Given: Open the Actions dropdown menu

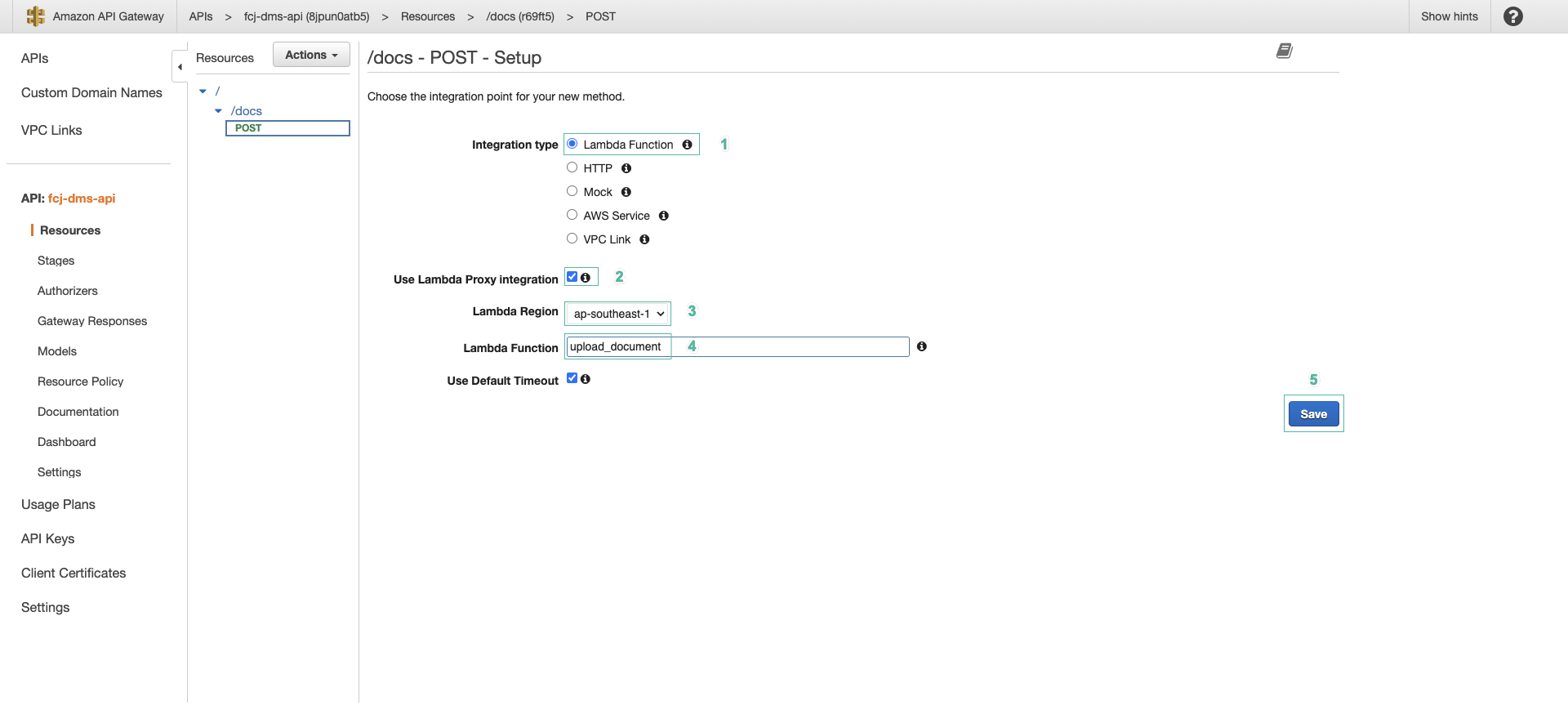Looking at the screenshot, I should pyautogui.click(x=311, y=55).
